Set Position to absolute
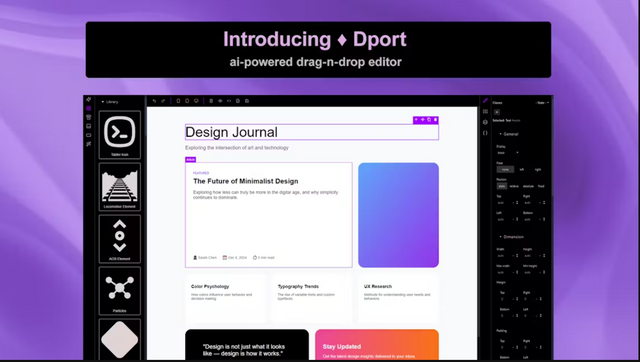The height and width of the screenshot is (362, 640). [x=528, y=186]
